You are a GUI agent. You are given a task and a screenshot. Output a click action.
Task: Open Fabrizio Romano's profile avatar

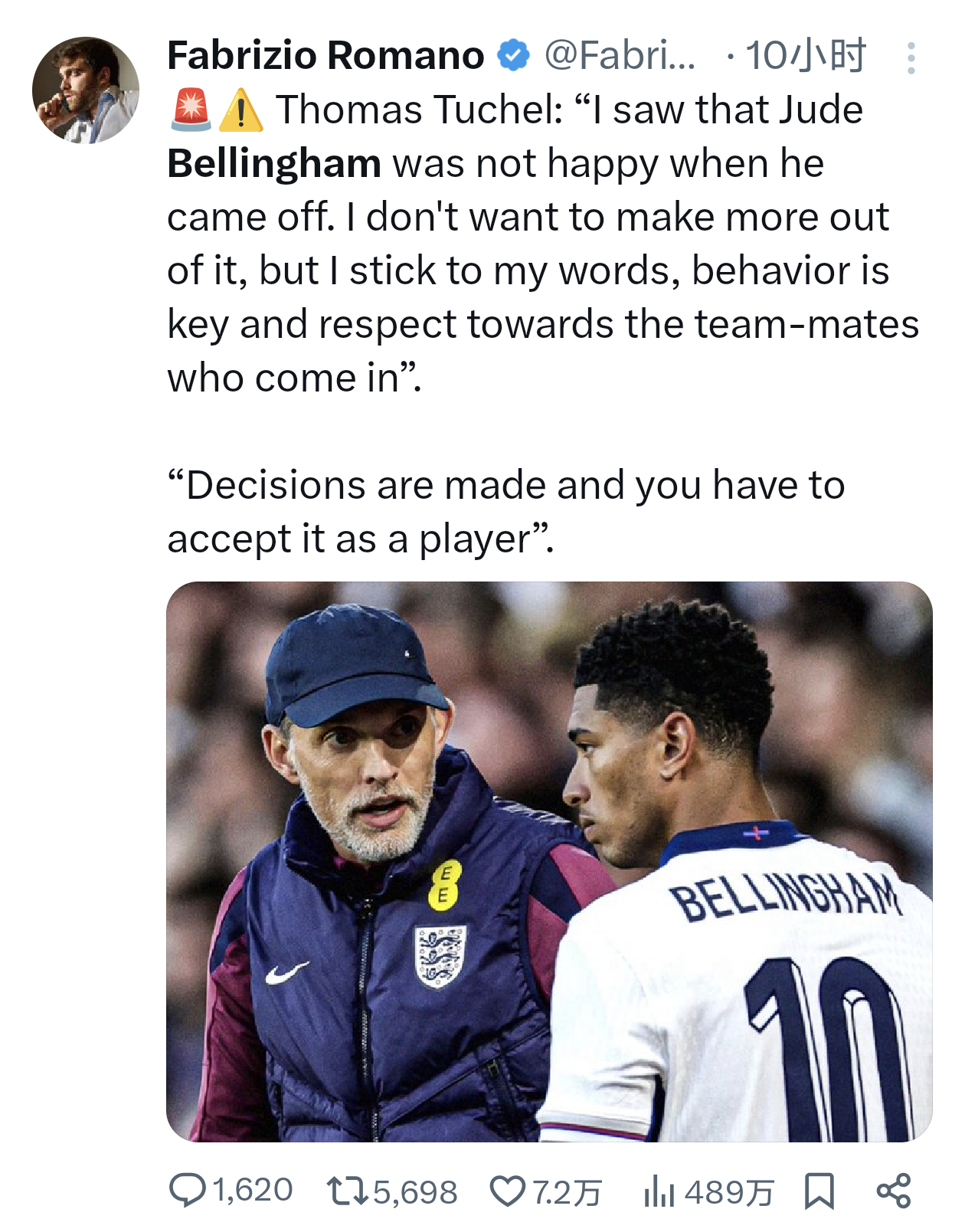[x=86, y=90]
